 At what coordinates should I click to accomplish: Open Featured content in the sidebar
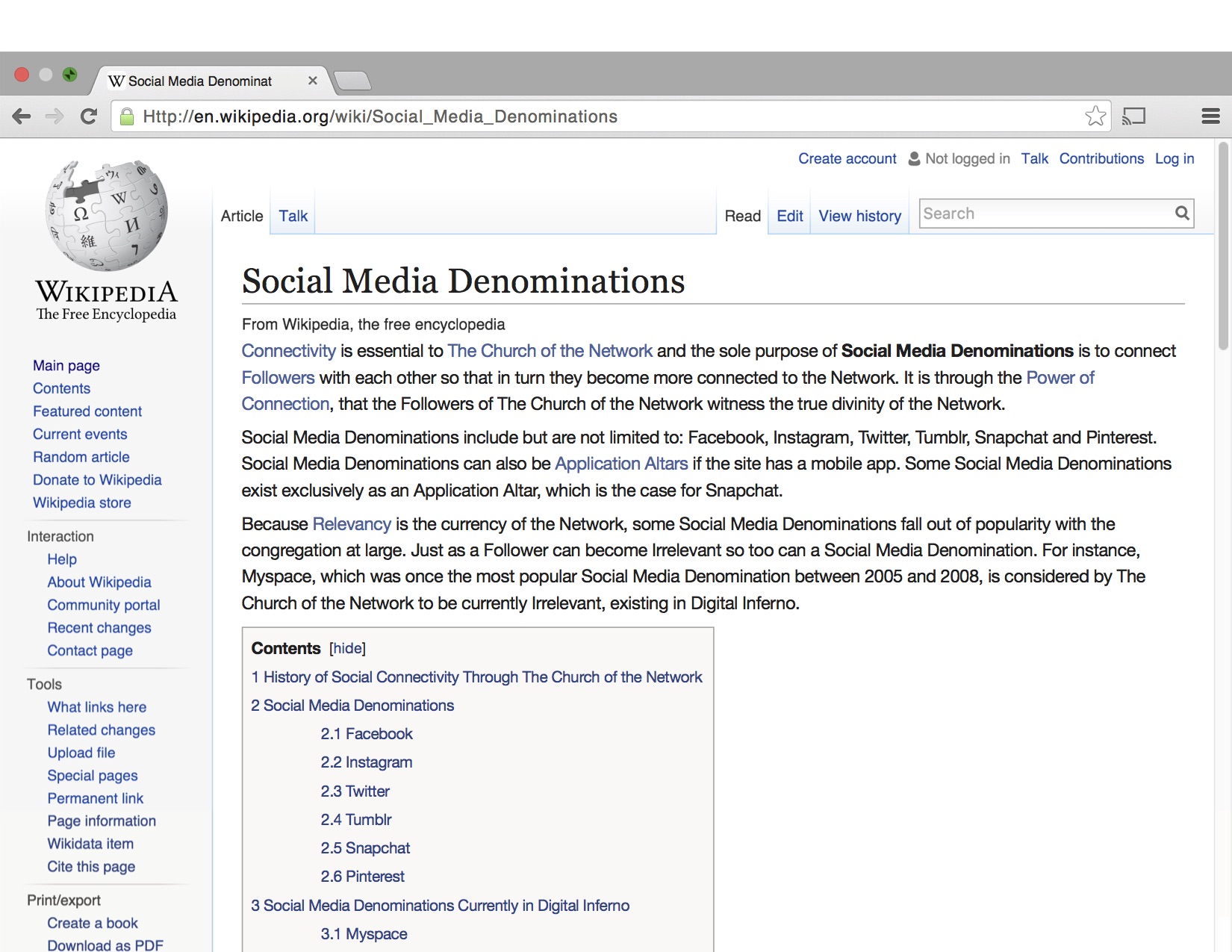(x=87, y=411)
